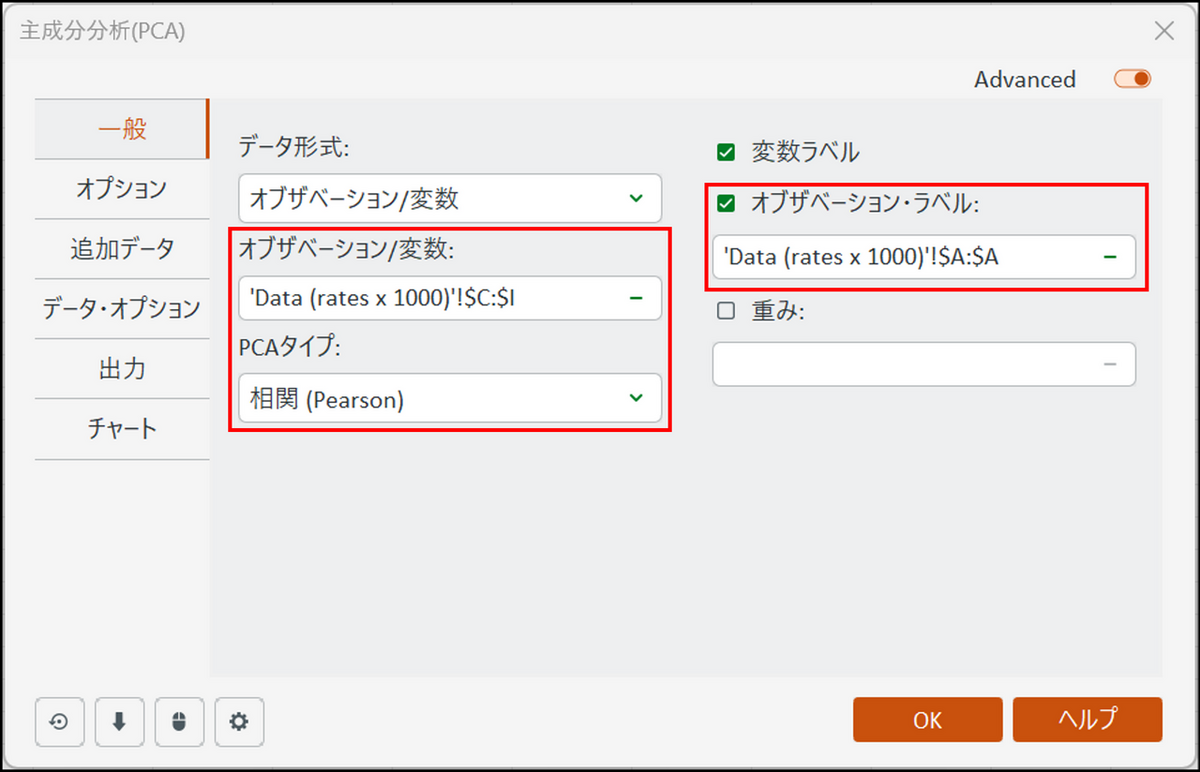Select the チャート tab
The width and height of the screenshot is (1200, 772).
[121, 429]
